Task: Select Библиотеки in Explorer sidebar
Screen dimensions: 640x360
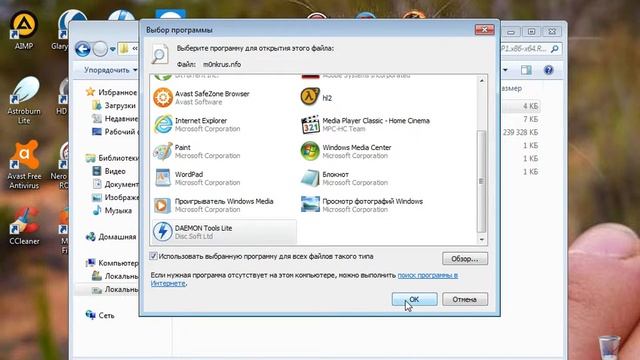Action: (x=112, y=158)
